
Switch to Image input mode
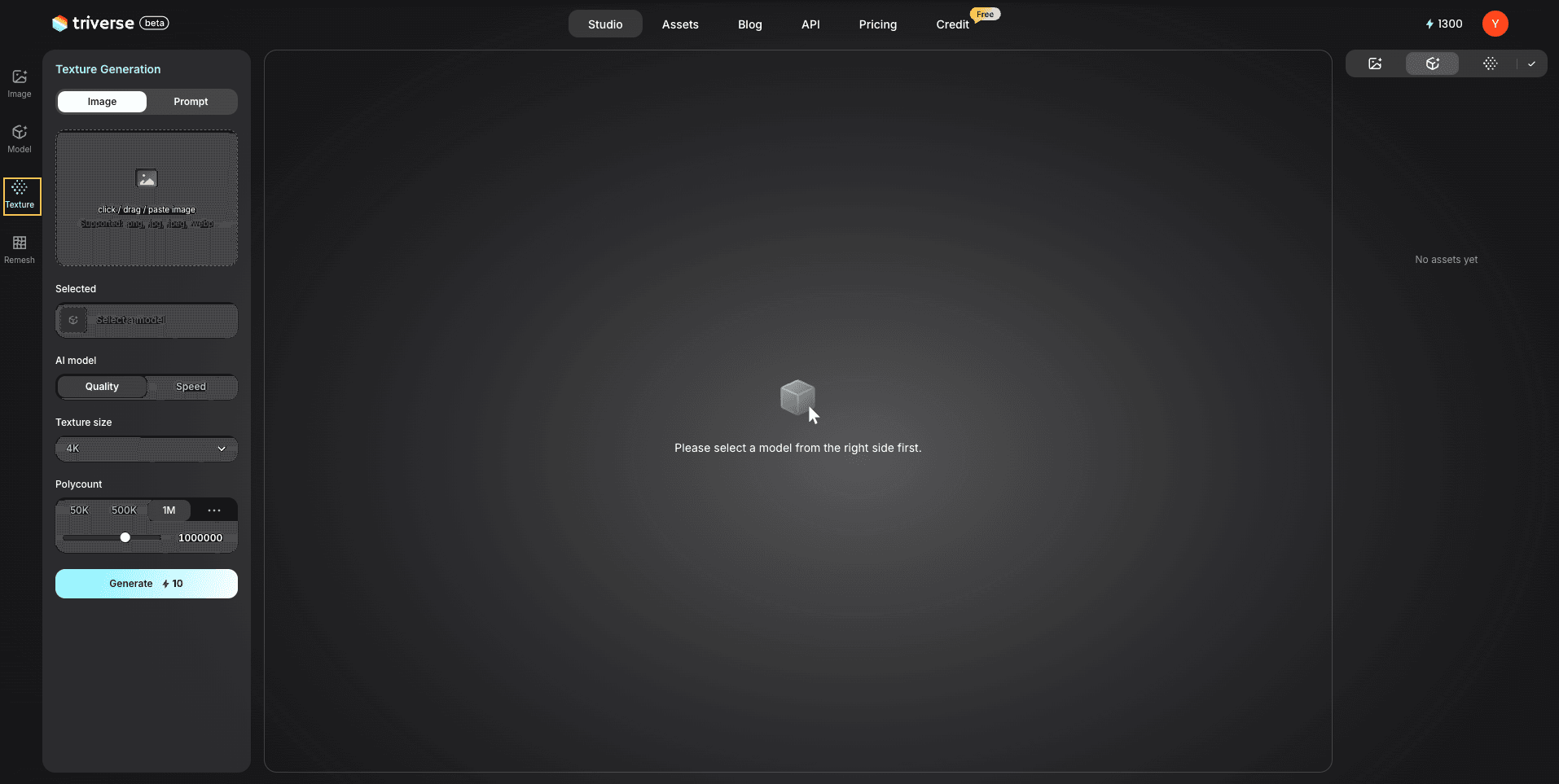pyautogui.click(x=102, y=102)
